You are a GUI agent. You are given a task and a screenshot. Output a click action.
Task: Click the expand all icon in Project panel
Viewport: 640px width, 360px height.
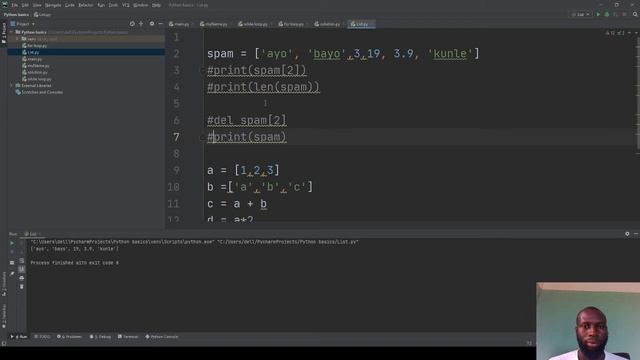pos(141,24)
